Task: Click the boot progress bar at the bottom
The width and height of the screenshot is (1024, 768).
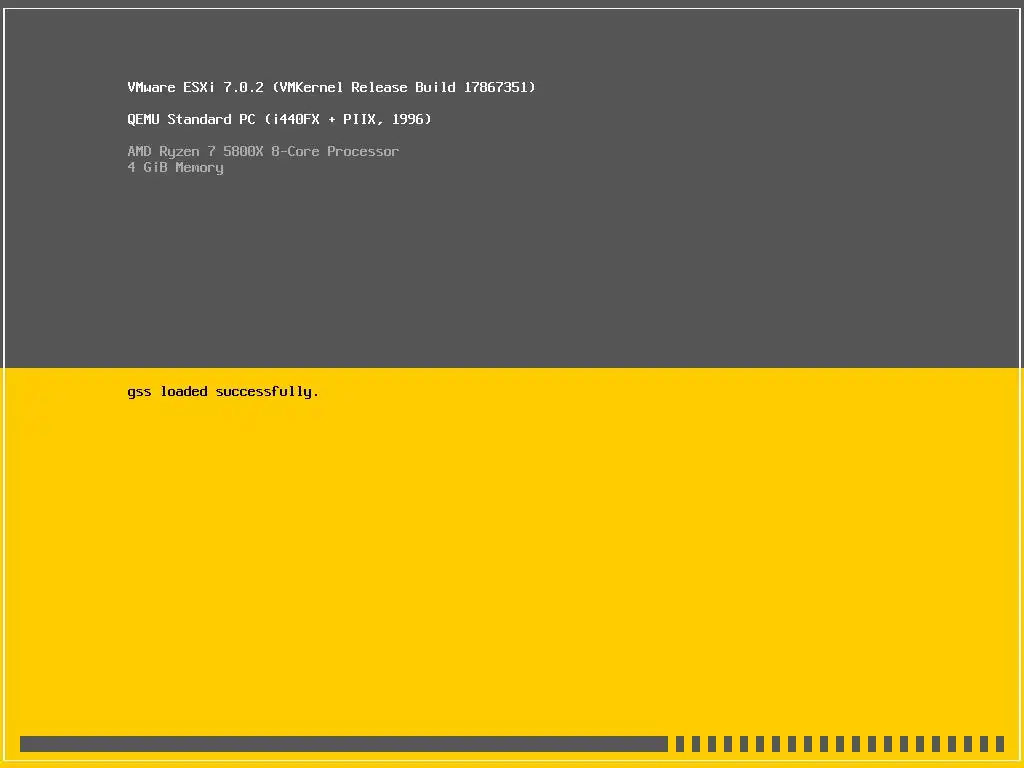Action: coord(512,744)
